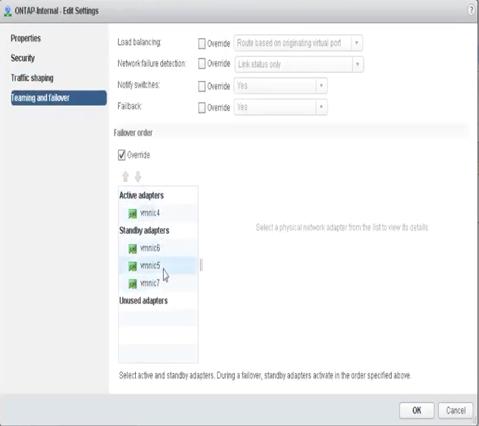Open the Traffic shaping settings page
Viewport: 479px width, 426px height.
pos(32,78)
